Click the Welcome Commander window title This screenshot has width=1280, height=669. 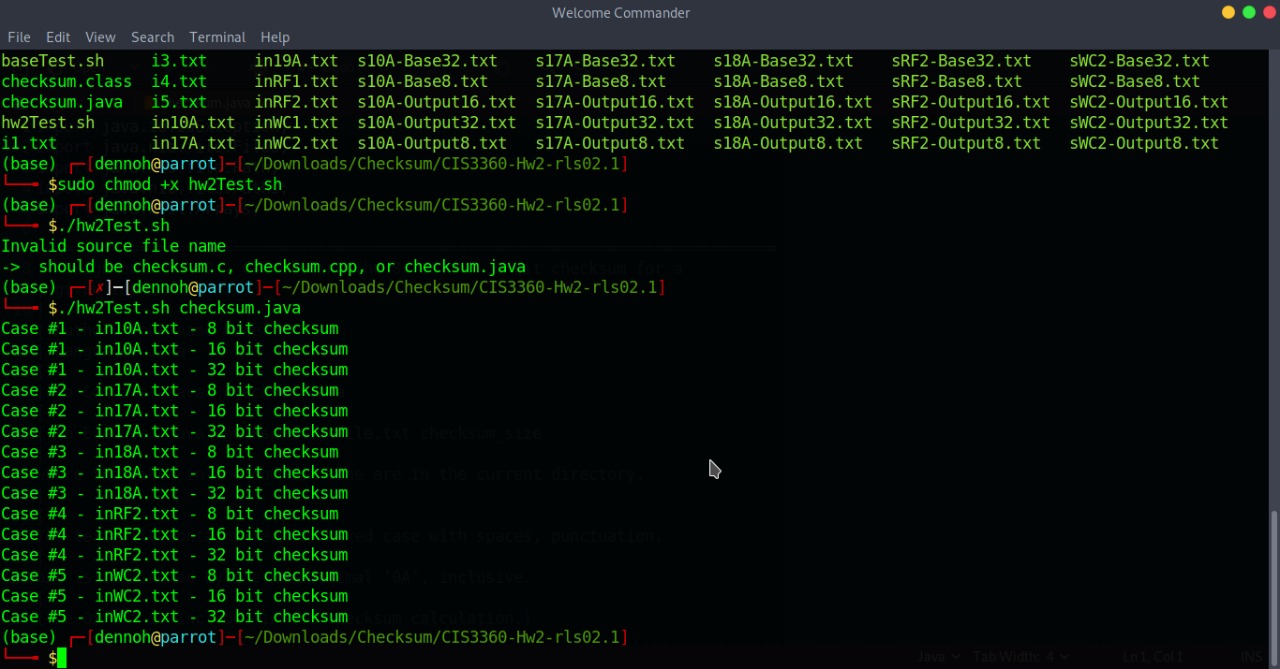point(620,13)
